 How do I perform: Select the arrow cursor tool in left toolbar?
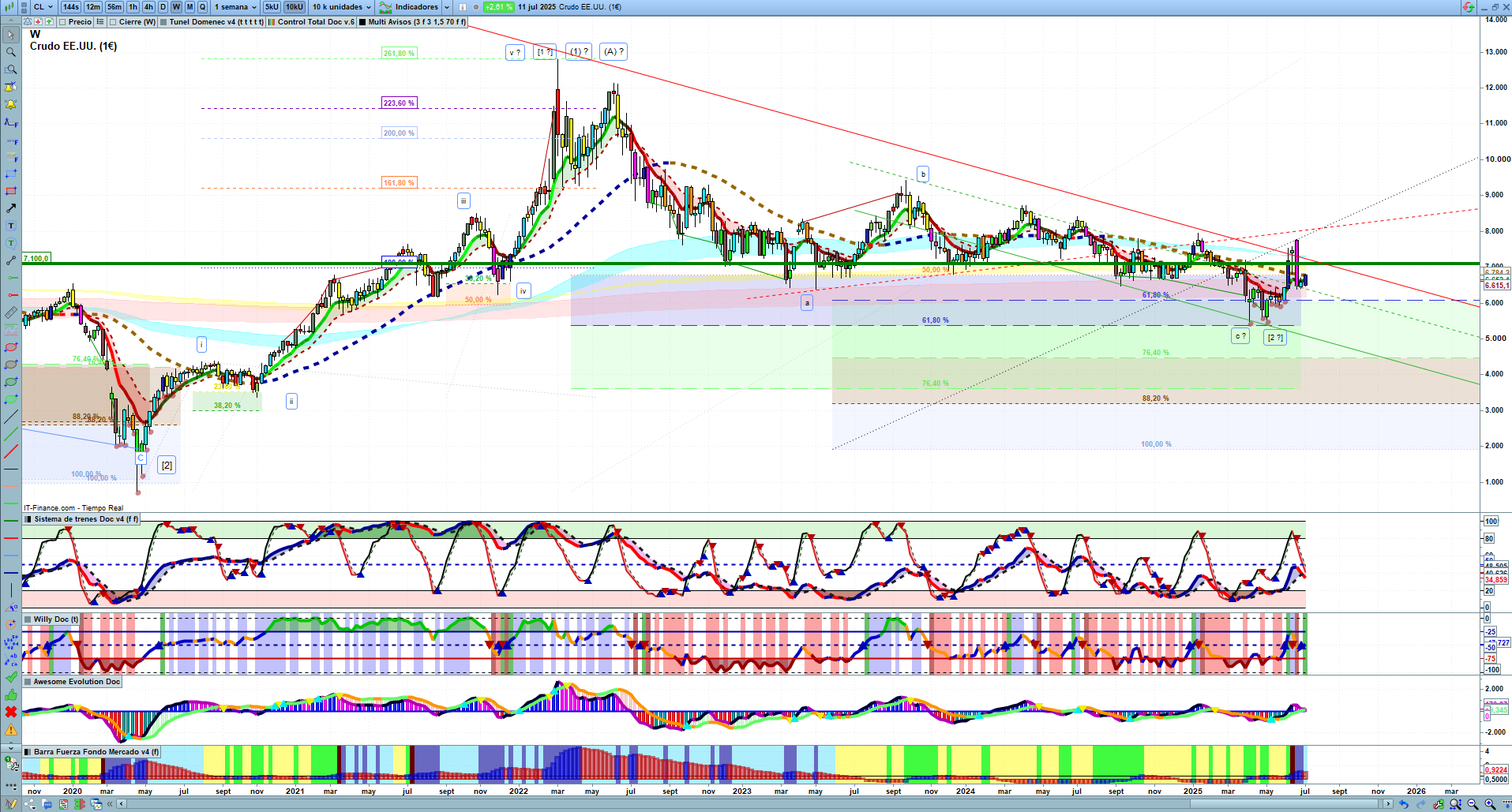(x=11, y=35)
